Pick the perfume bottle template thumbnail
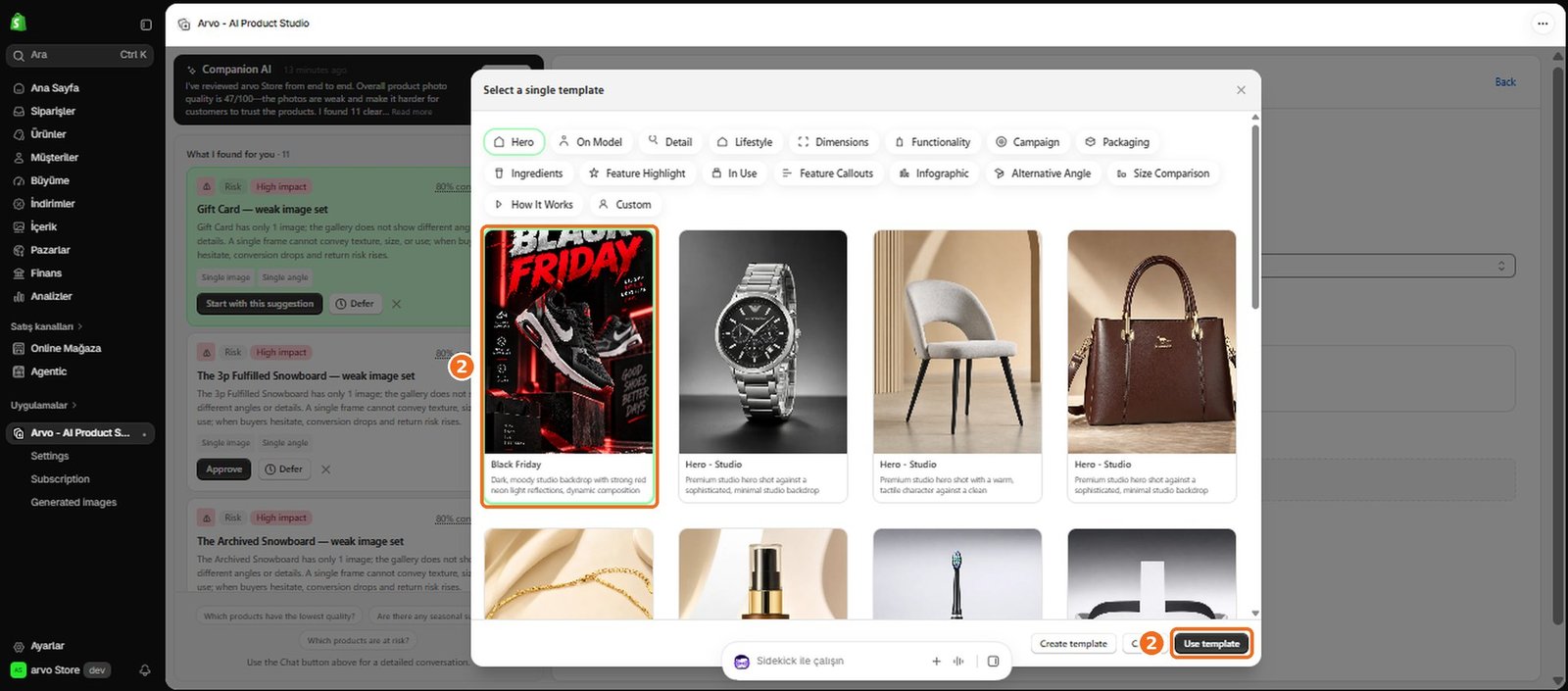The height and width of the screenshot is (691, 1568). click(762, 574)
